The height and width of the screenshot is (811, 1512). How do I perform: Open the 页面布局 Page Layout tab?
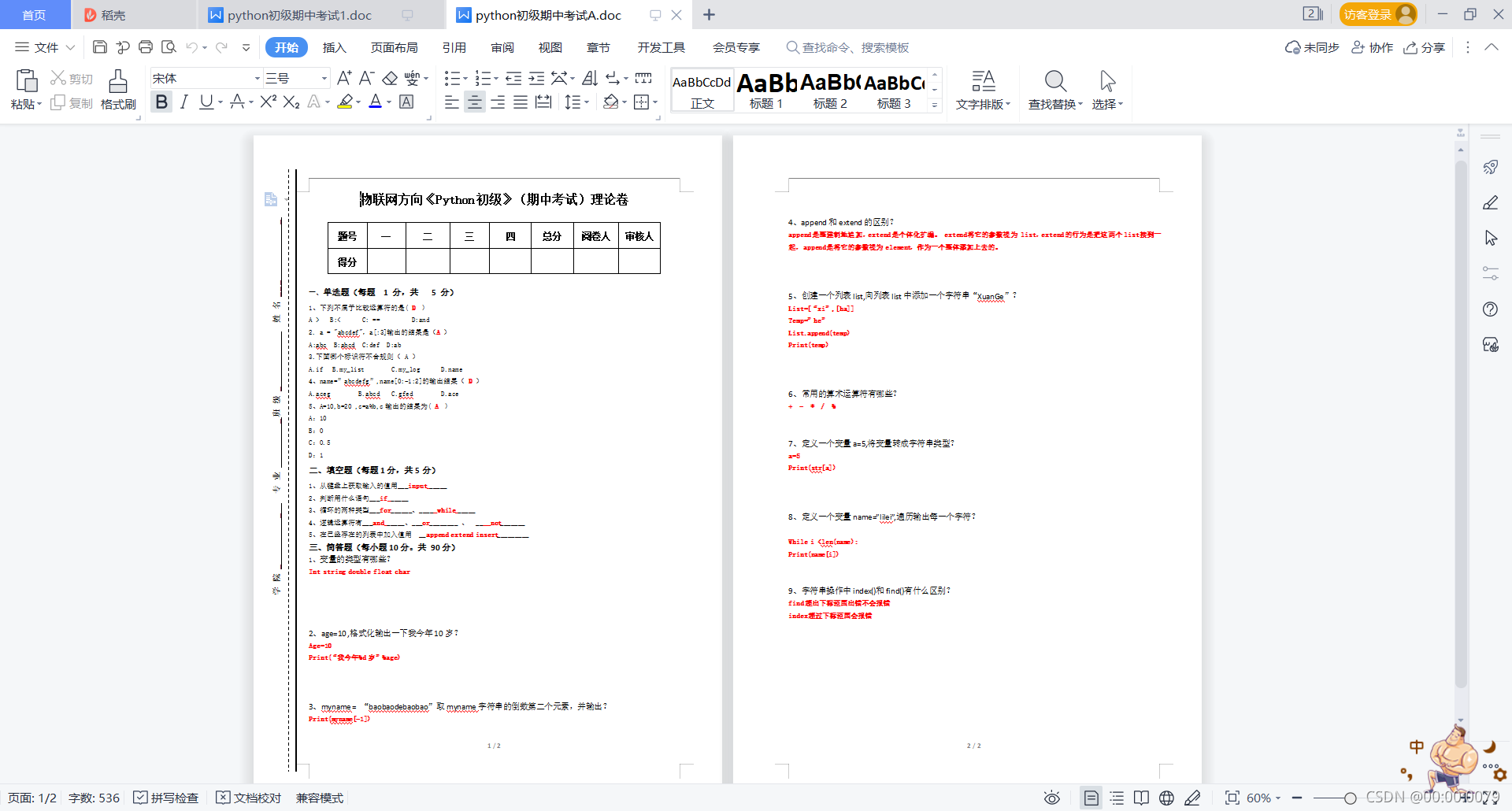point(395,47)
